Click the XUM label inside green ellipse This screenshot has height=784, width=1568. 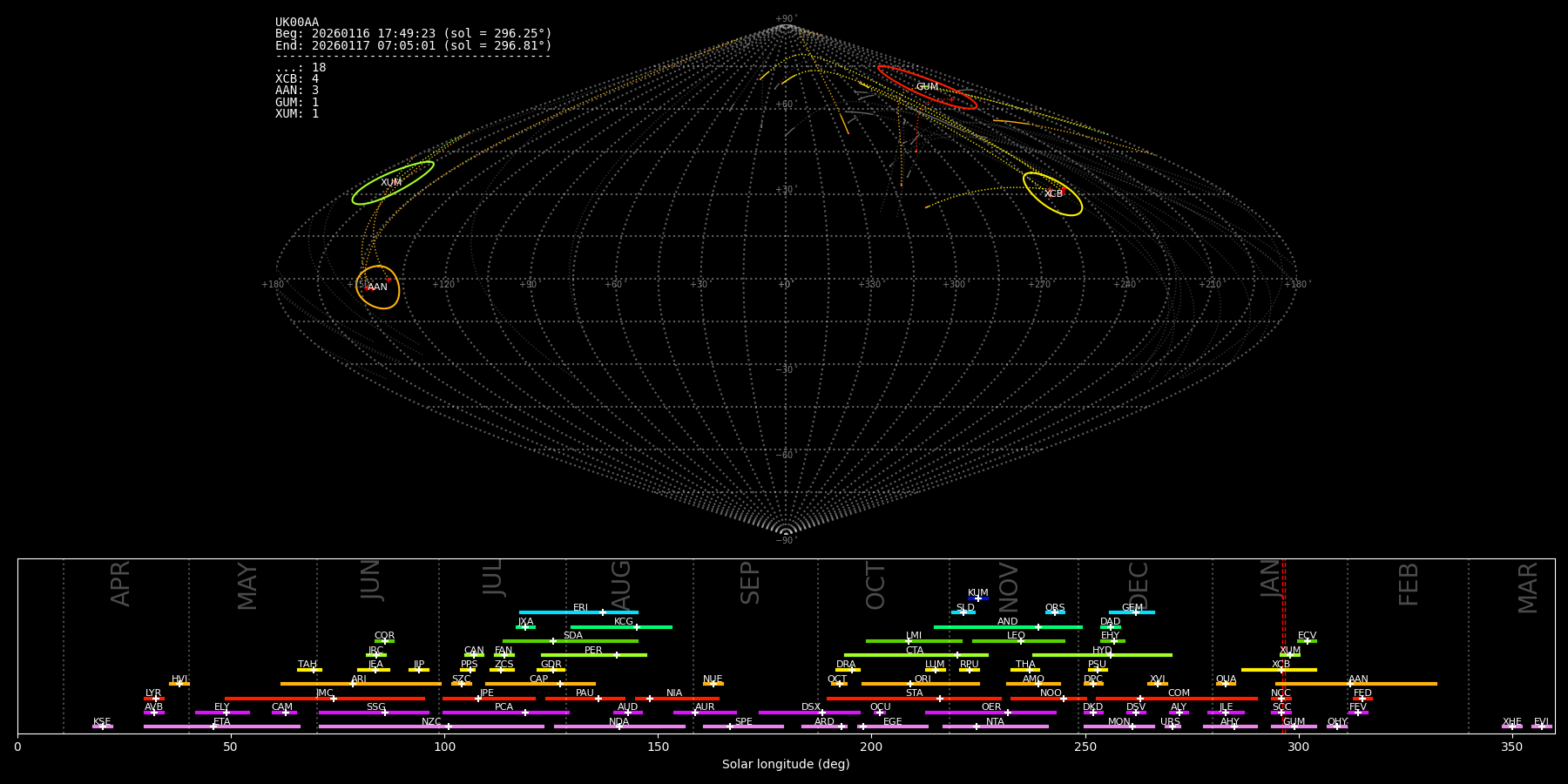coord(391,183)
